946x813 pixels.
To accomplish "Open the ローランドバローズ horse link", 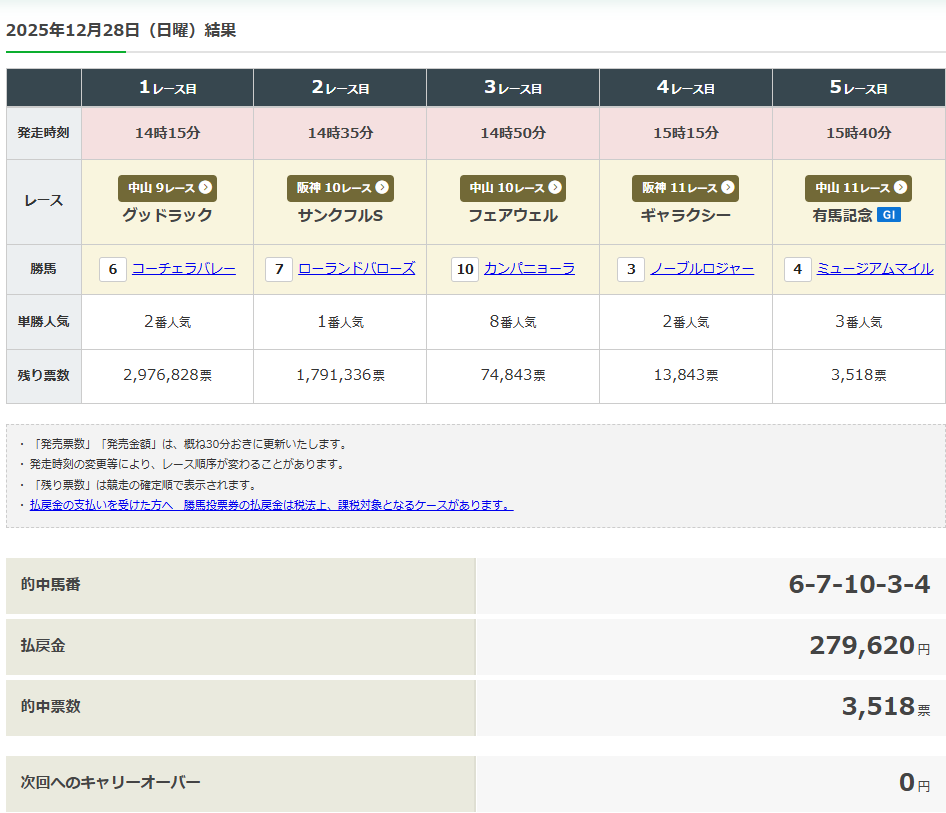I will click(356, 269).
